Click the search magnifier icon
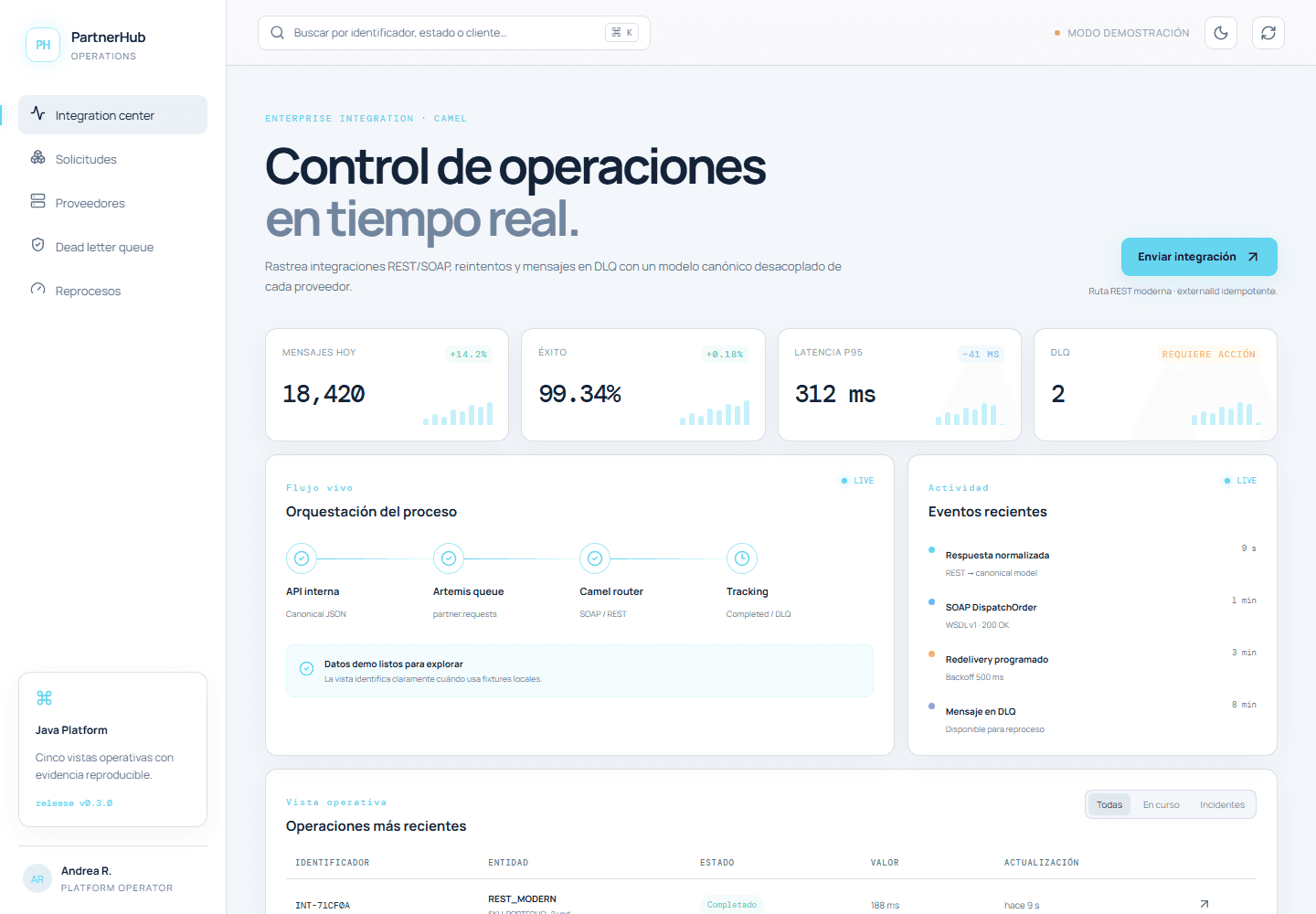1316x914 pixels. click(x=277, y=33)
